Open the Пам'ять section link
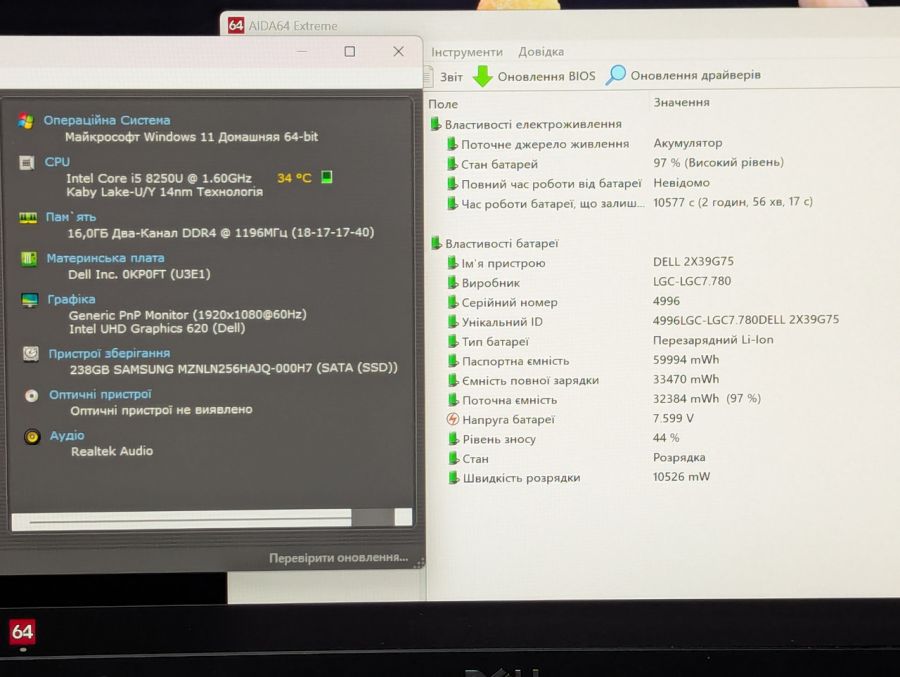900x677 pixels. 71,217
